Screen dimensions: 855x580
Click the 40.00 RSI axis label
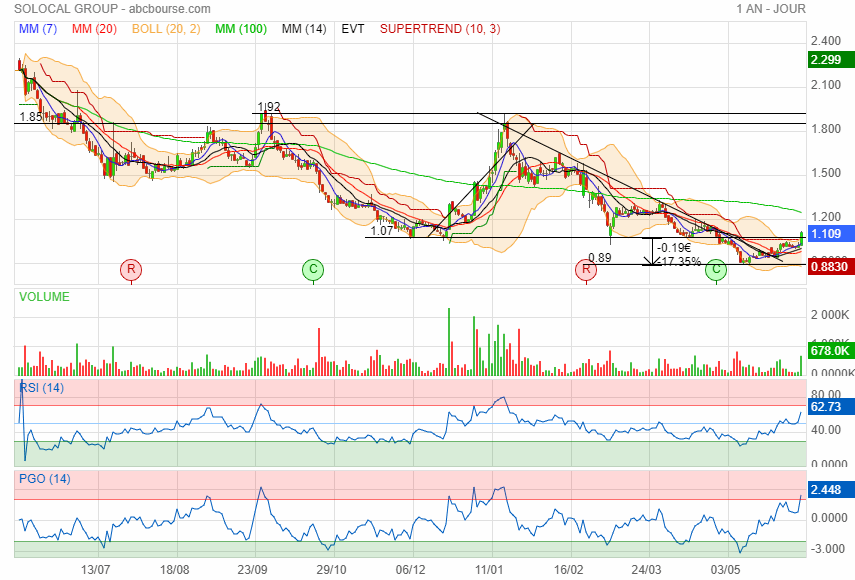pos(826,430)
